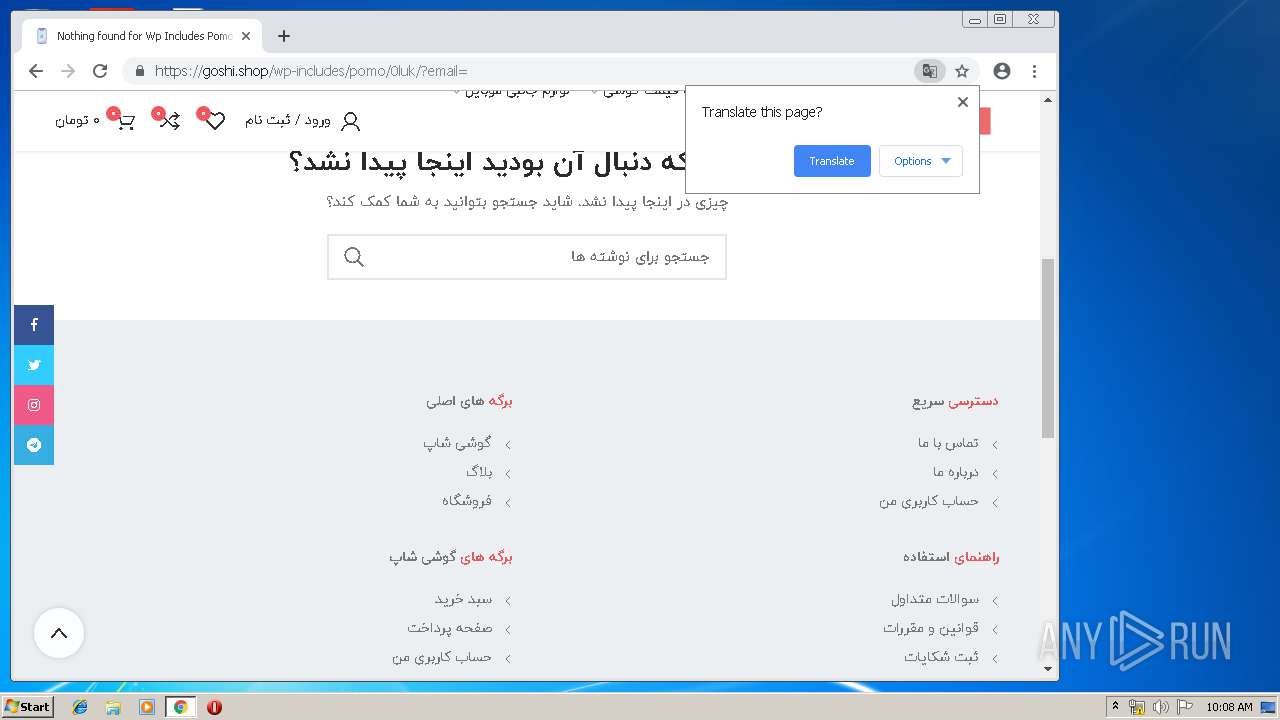Click the Opera taskbar icon
This screenshot has width=1280, height=720.
pos(214,707)
